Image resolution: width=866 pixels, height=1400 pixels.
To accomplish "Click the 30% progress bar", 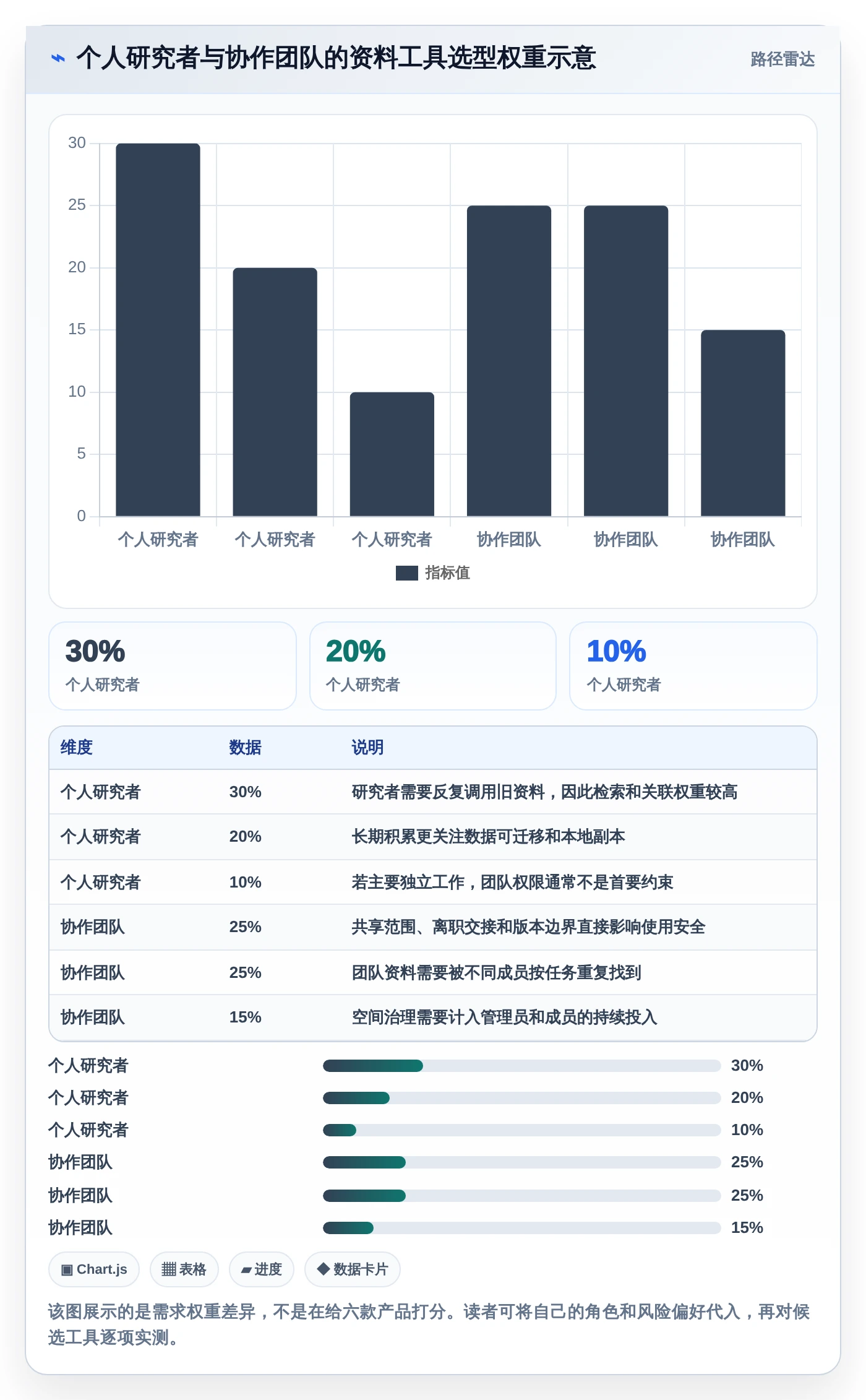I will pyautogui.click(x=521, y=1066).
